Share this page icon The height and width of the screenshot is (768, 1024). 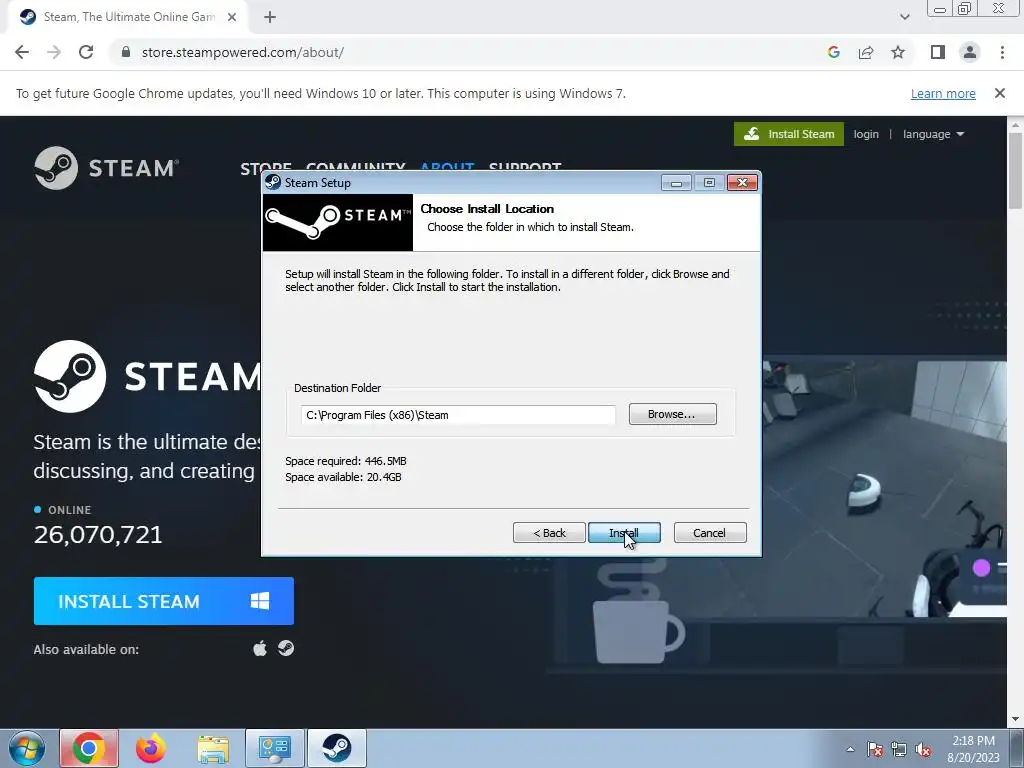pyautogui.click(x=866, y=52)
